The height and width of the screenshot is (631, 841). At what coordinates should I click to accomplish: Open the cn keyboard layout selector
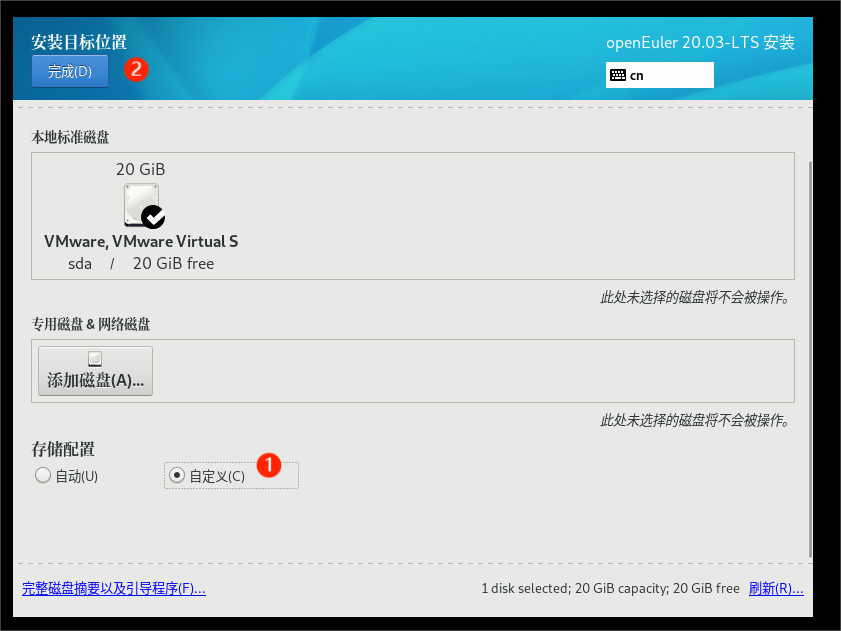click(x=659, y=75)
